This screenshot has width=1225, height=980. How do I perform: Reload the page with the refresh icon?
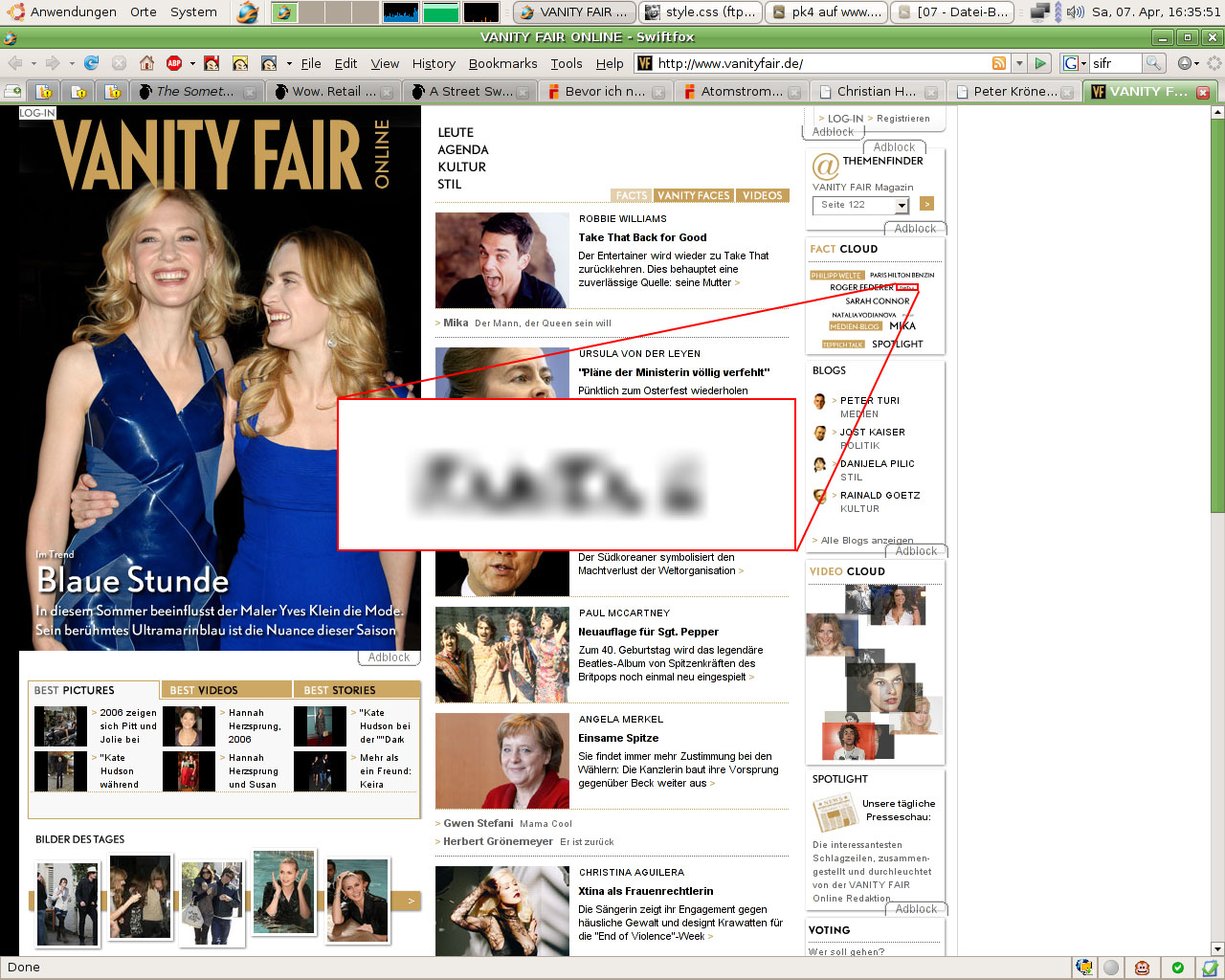(x=92, y=63)
